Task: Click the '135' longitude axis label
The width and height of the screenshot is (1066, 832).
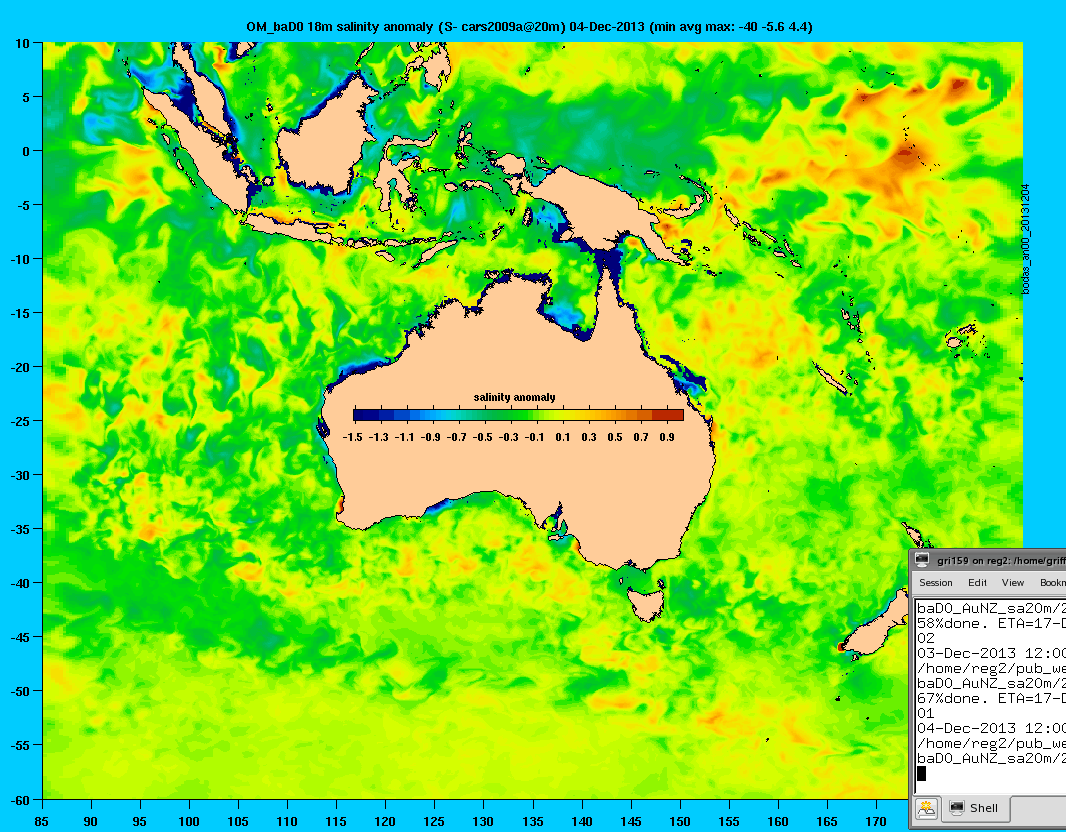Action: point(532,821)
